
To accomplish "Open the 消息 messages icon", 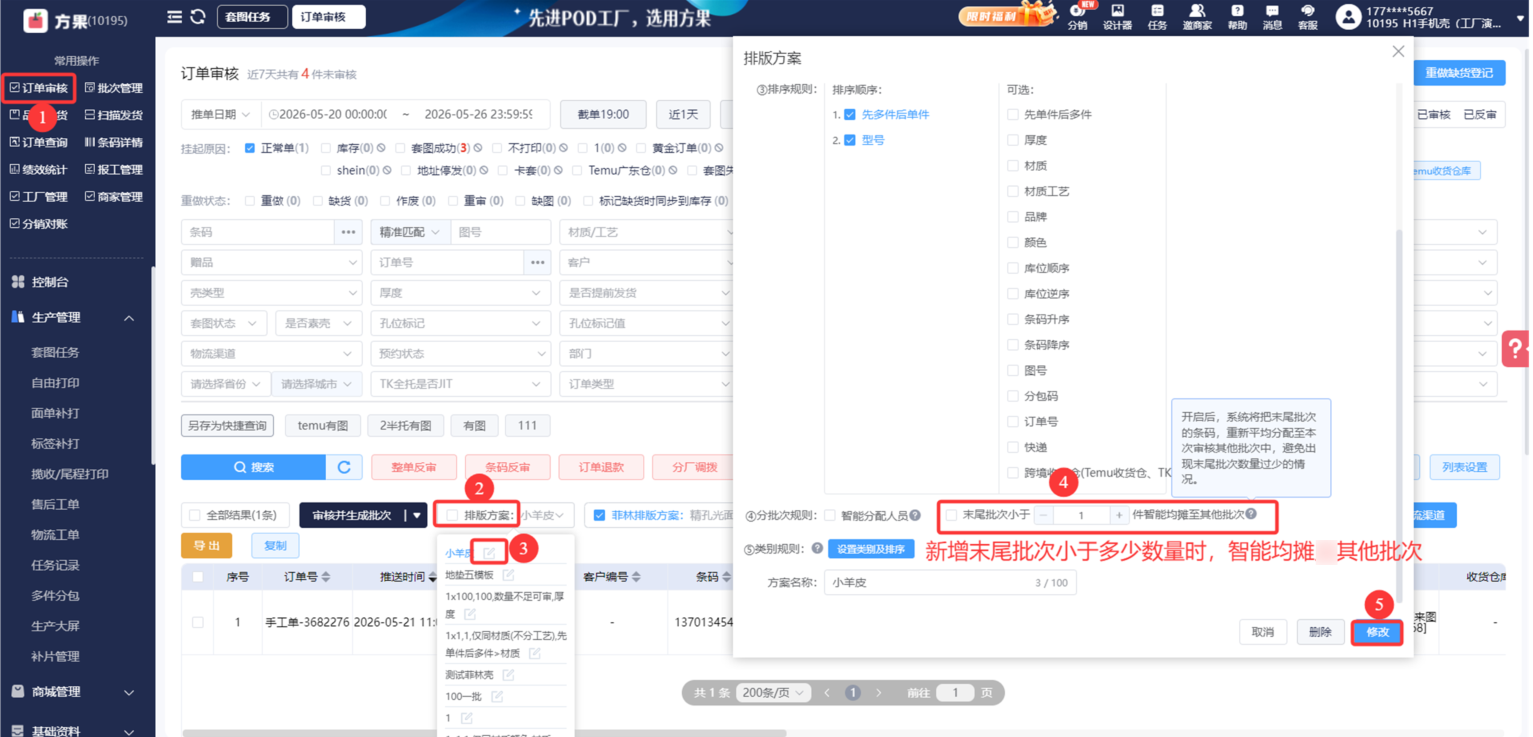I will [1272, 11].
